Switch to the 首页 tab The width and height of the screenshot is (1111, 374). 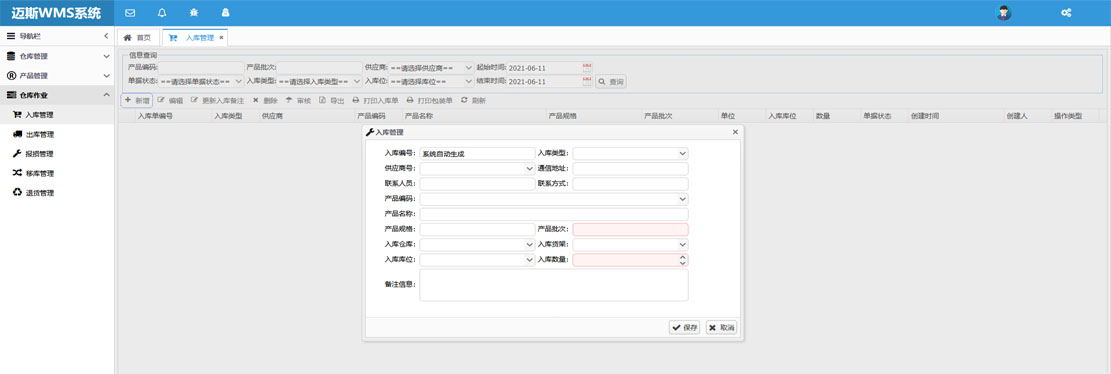coord(137,38)
